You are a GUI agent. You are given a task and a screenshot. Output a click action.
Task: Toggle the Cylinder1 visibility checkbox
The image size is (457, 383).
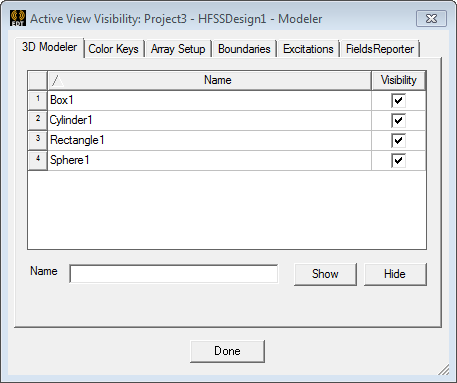398,121
